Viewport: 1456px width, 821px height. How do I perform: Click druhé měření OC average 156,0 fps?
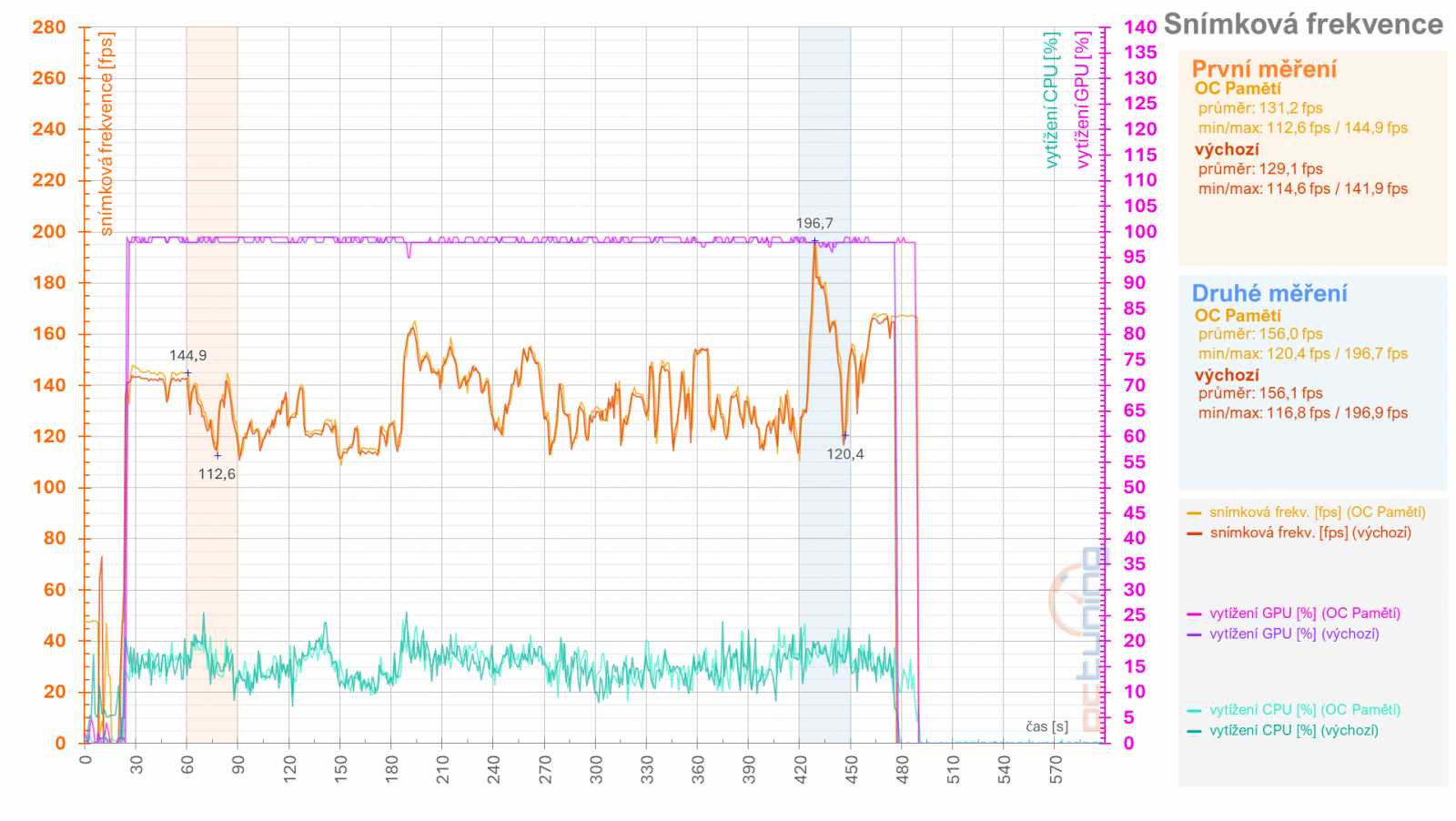pyautogui.click(x=1260, y=334)
